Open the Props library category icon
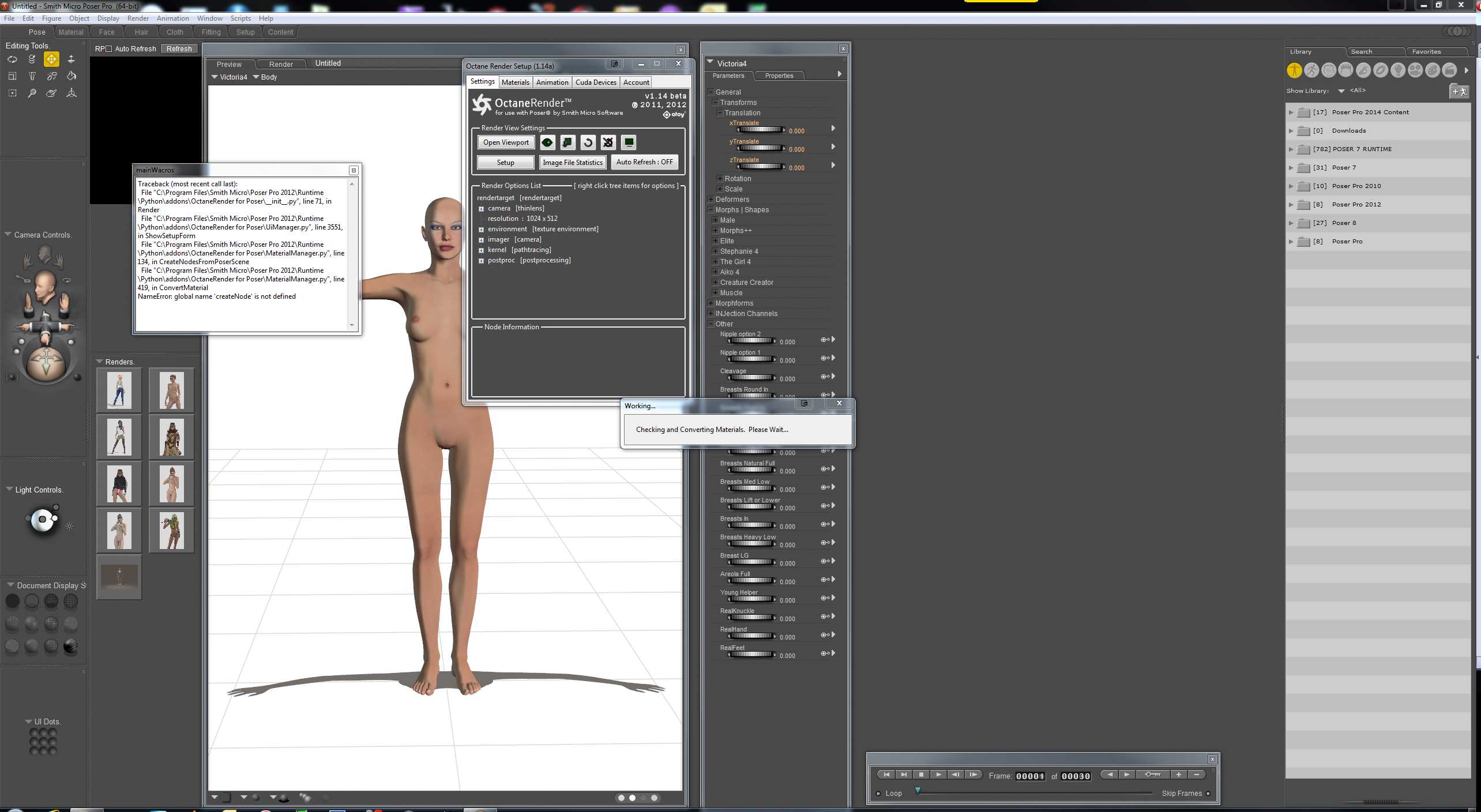The width and height of the screenshot is (1481, 812). 1381,70
